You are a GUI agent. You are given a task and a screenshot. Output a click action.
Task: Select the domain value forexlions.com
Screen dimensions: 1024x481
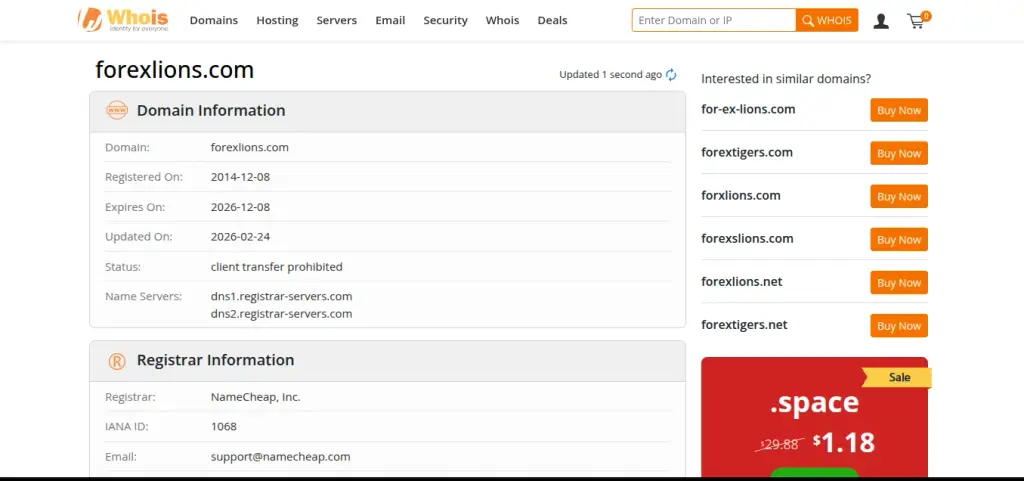249,147
